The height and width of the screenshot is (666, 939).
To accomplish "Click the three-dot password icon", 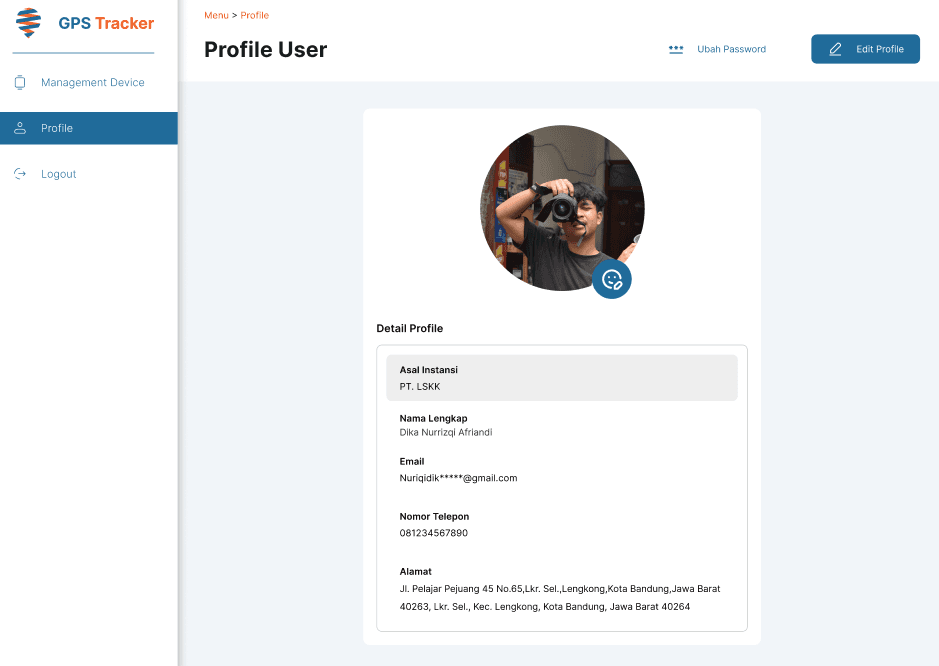I will (x=676, y=49).
